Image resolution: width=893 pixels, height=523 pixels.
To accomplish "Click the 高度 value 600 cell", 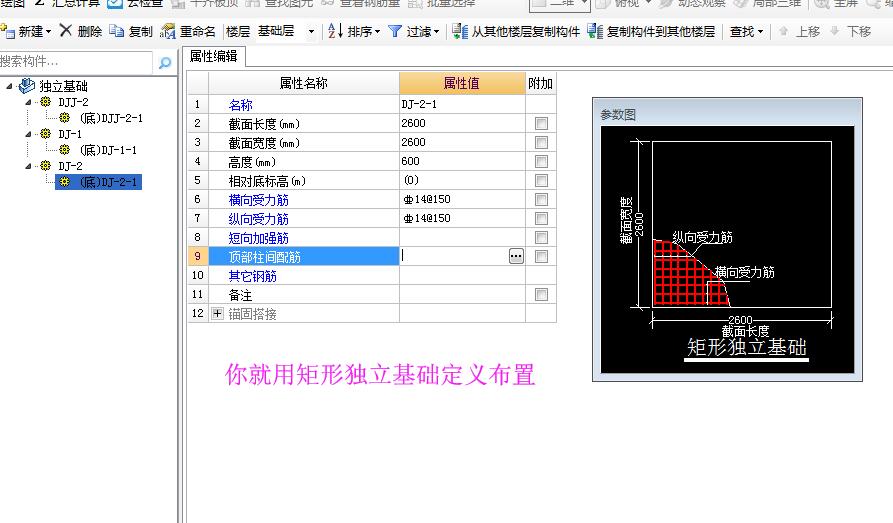I will point(462,161).
